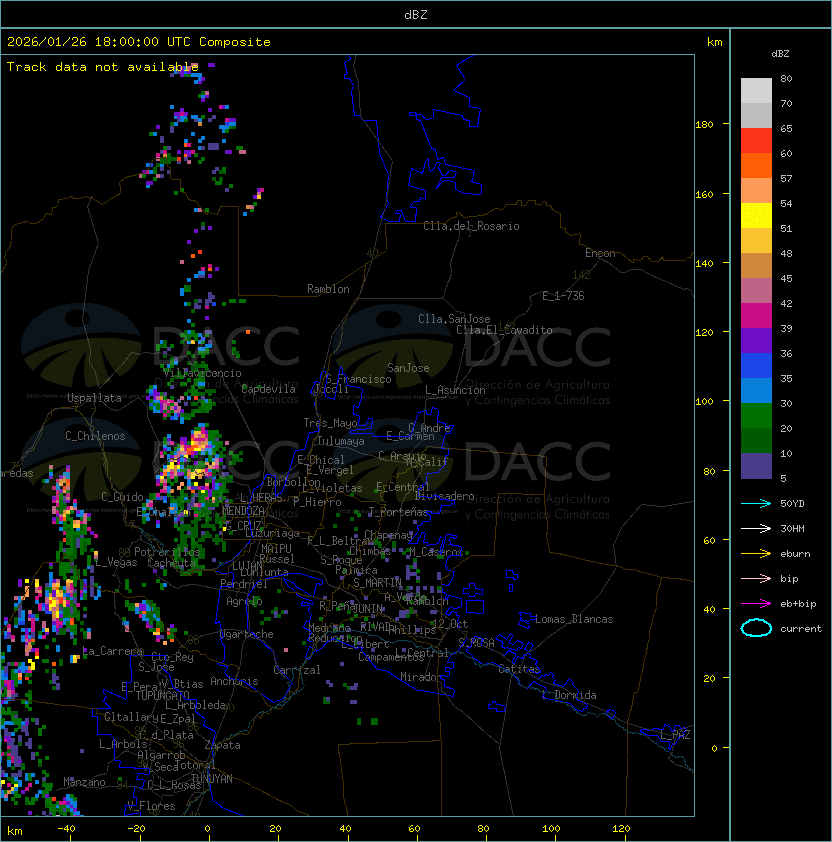The height and width of the screenshot is (842, 832).
Task: Click the UTC Composite timestamp text
Action: (139, 42)
